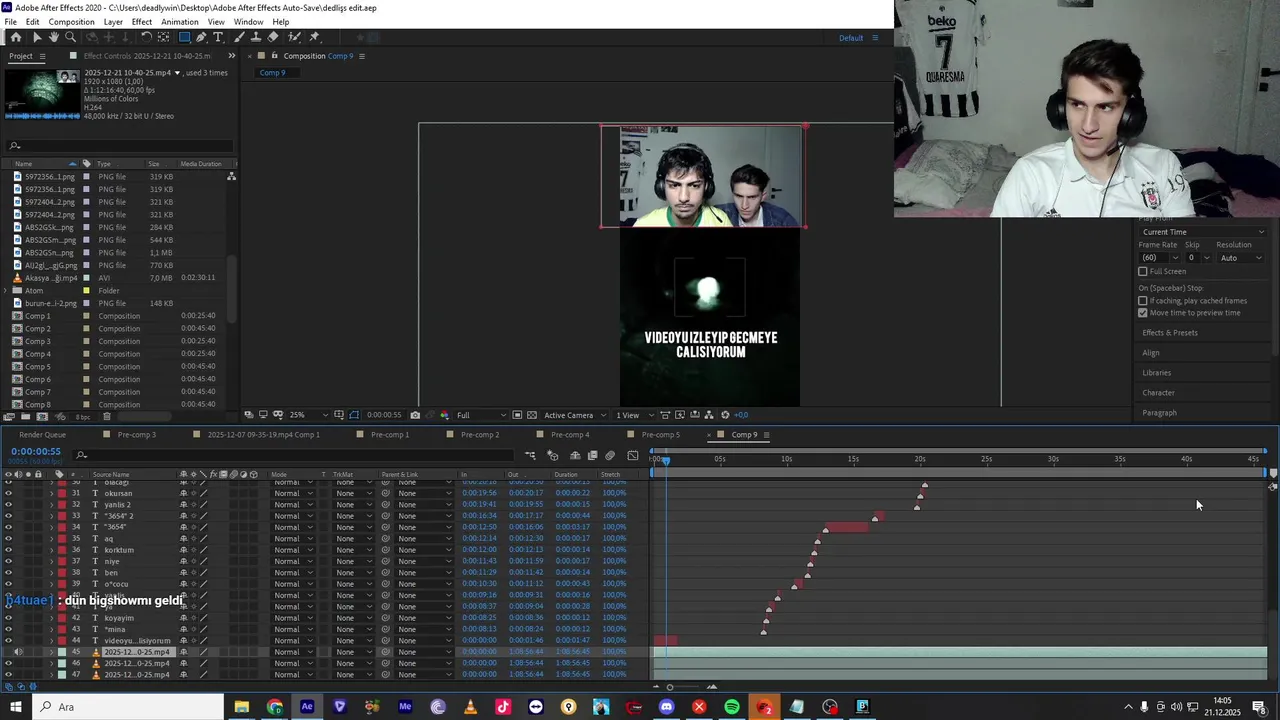Select the Brush tool
The height and width of the screenshot is (720, 1280).
tap(240, 37)
